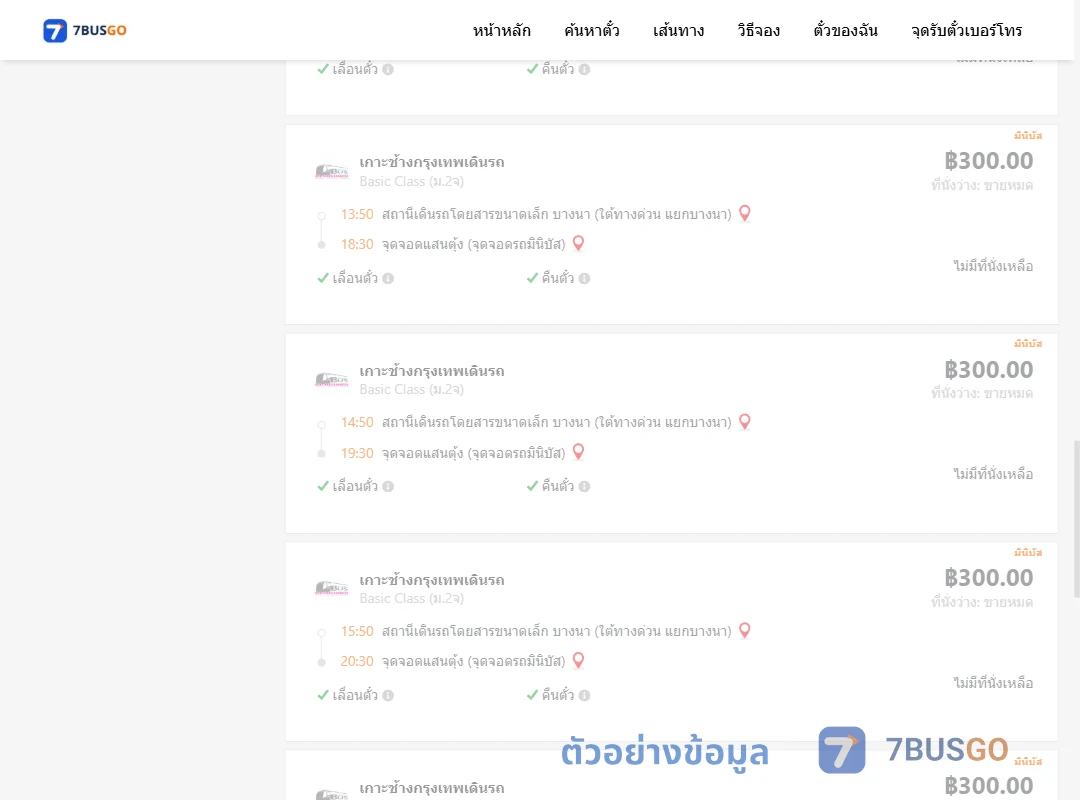Click operator bus logo in 15:50 trip card

tap(331, 588)
